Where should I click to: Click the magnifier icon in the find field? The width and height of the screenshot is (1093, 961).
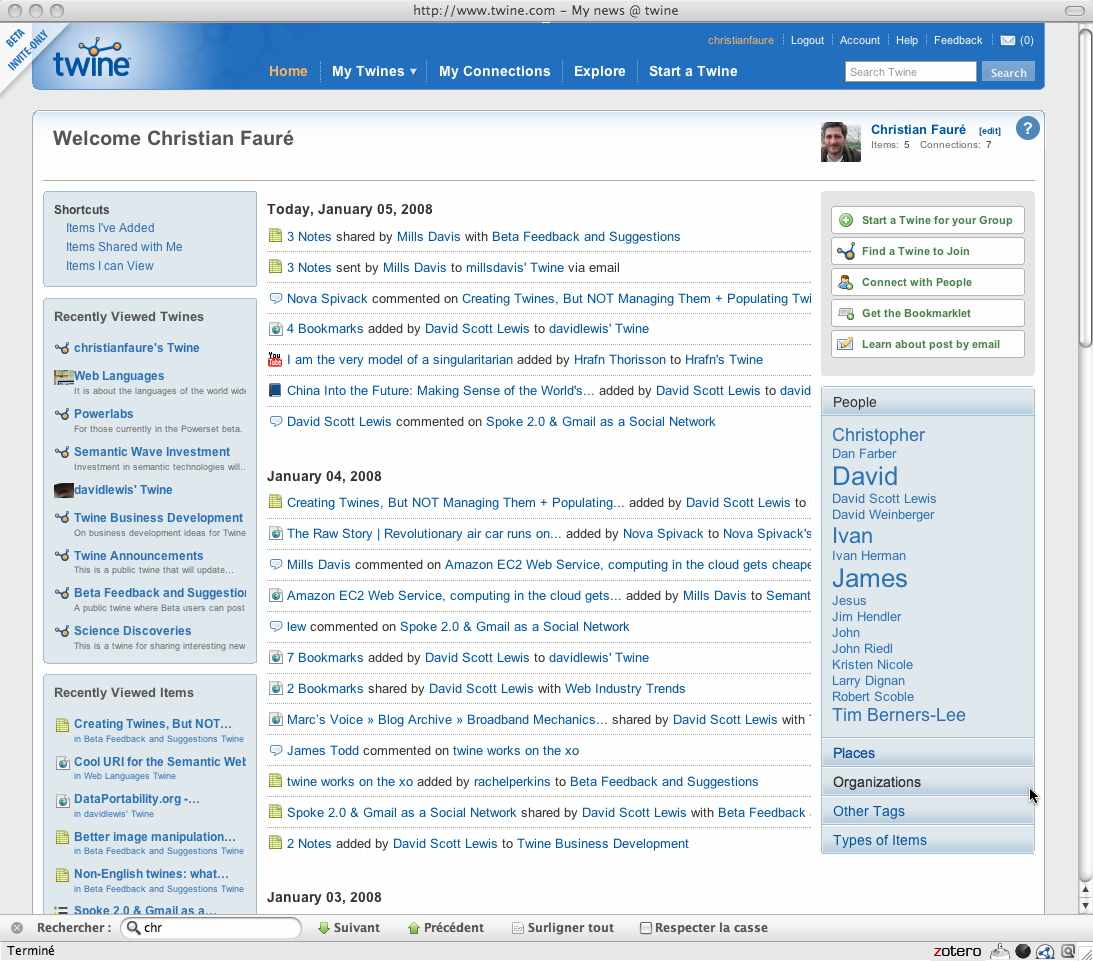pos(133,928)
